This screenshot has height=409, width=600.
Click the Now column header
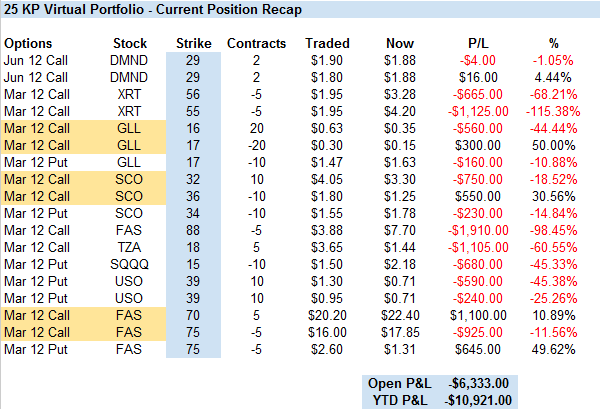[x=400, y=44]
